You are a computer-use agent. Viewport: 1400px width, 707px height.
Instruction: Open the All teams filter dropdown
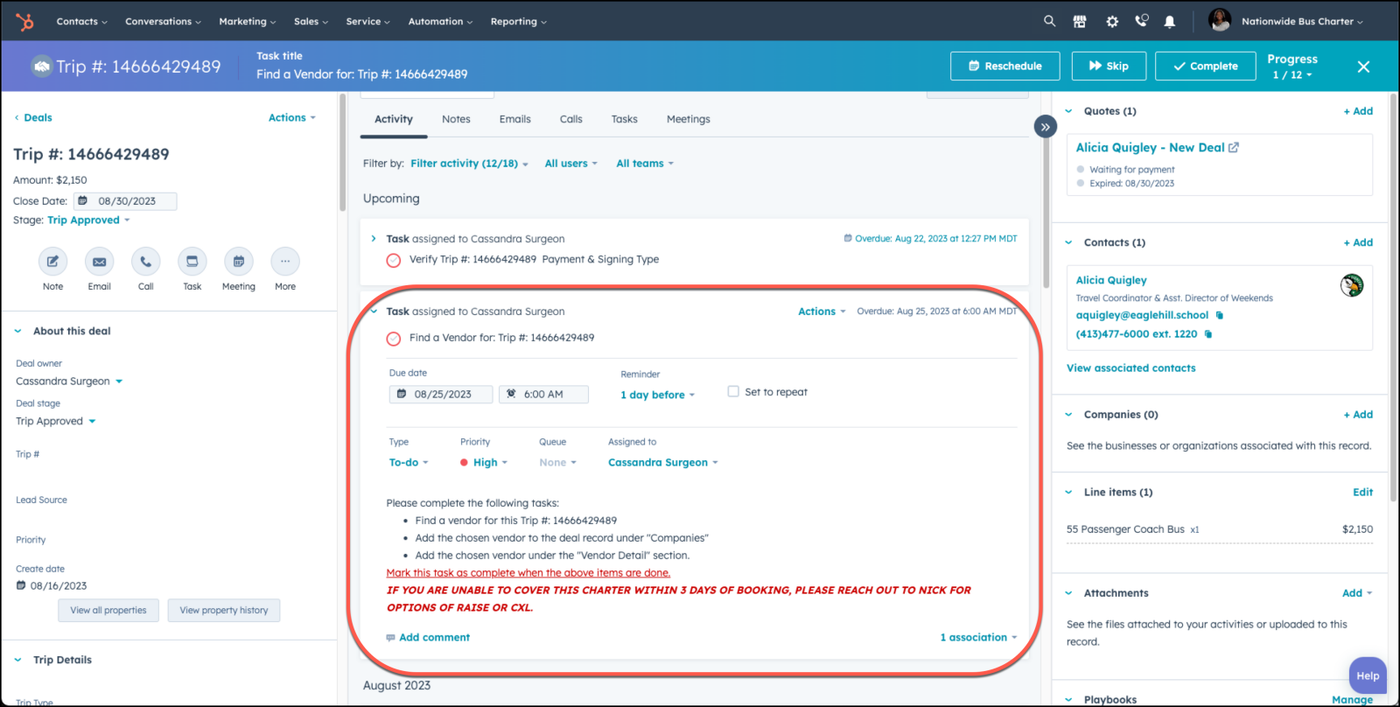[x=645, y=163]
